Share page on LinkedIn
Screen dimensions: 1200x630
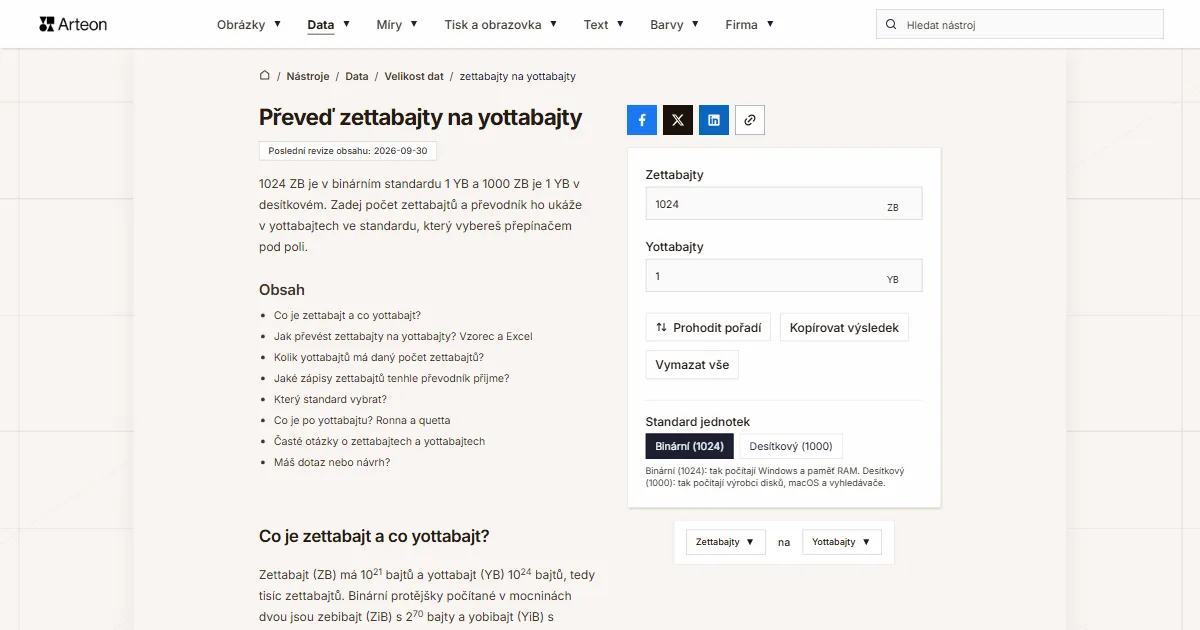[x=714, y=120]
